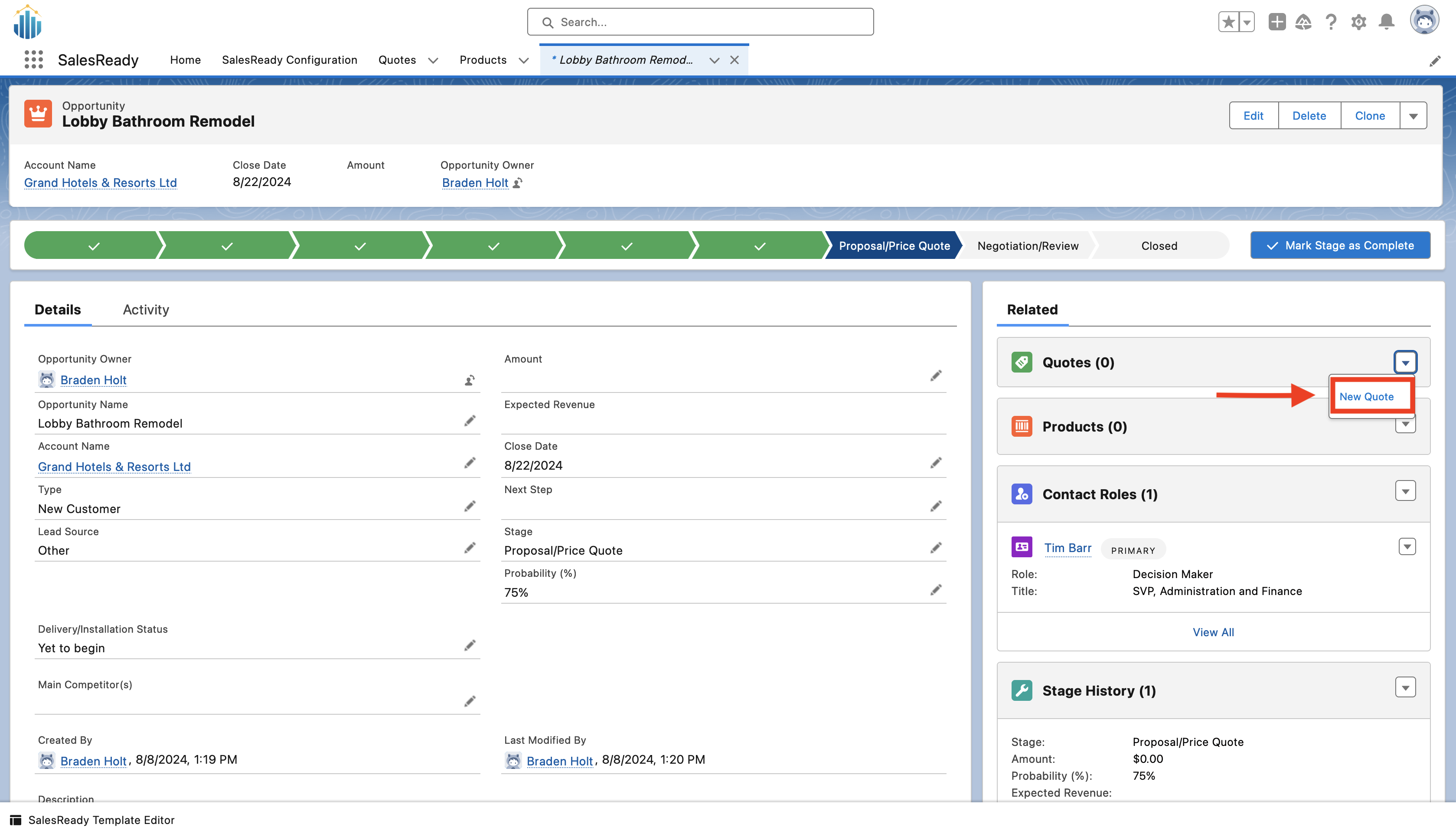This screenshot has height=837, width=1456.
Task: Open the Quotes navigation tab dropdown chevron
Action: [433, 60]
